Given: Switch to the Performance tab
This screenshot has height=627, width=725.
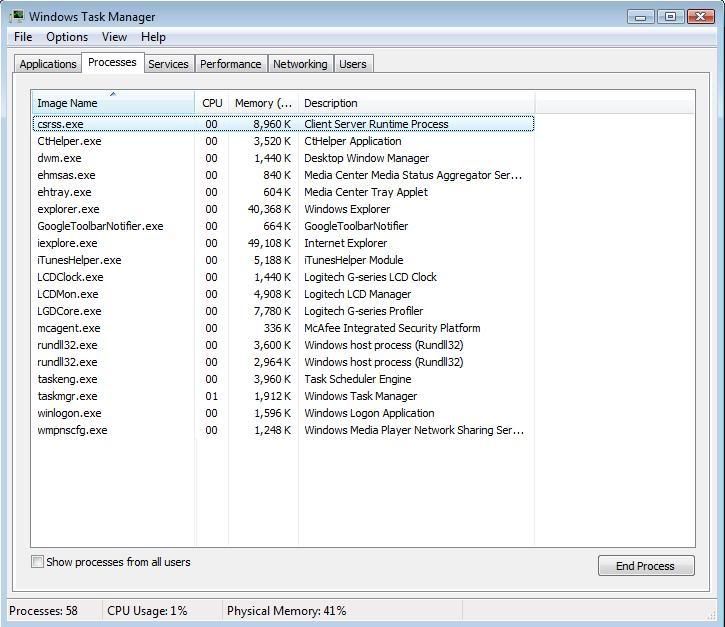Looking at the screenshot, I should [x=230, y=64].
